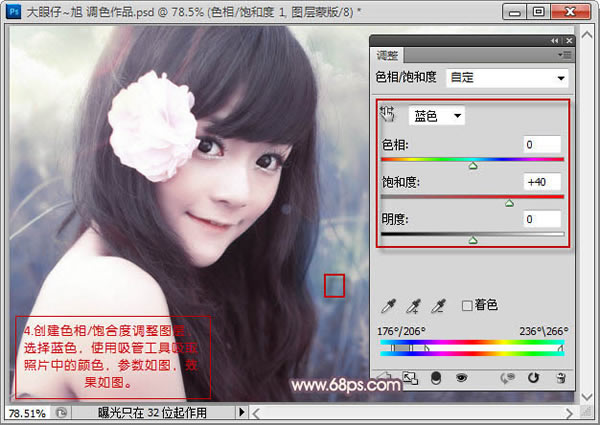600x425 pixels.
Task: Click the hue range slider gray bar
Action: click(401, 348)
